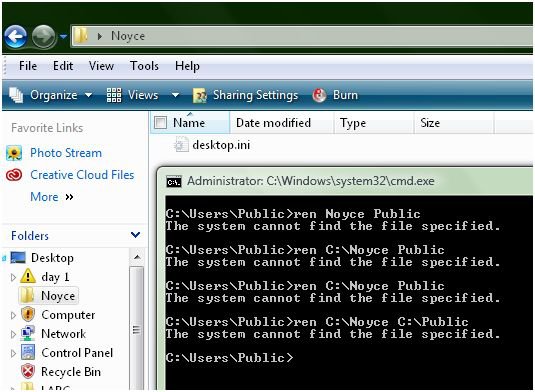Click the Network icon in tree
This screenshot has height=392, width=535.
28,334
